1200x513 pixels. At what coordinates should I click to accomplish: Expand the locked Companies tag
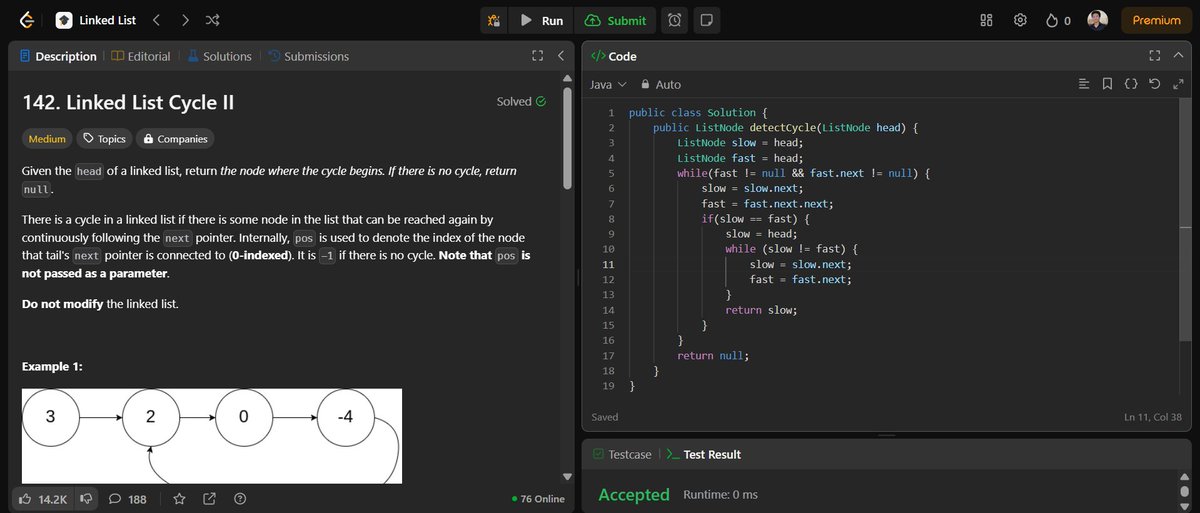coord(175,139)
